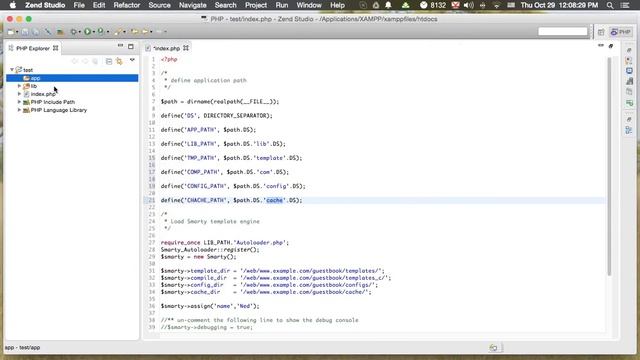Select the lib folder in tree
The height and width of the screenshot is (360, 640).
tap(33, 86)
